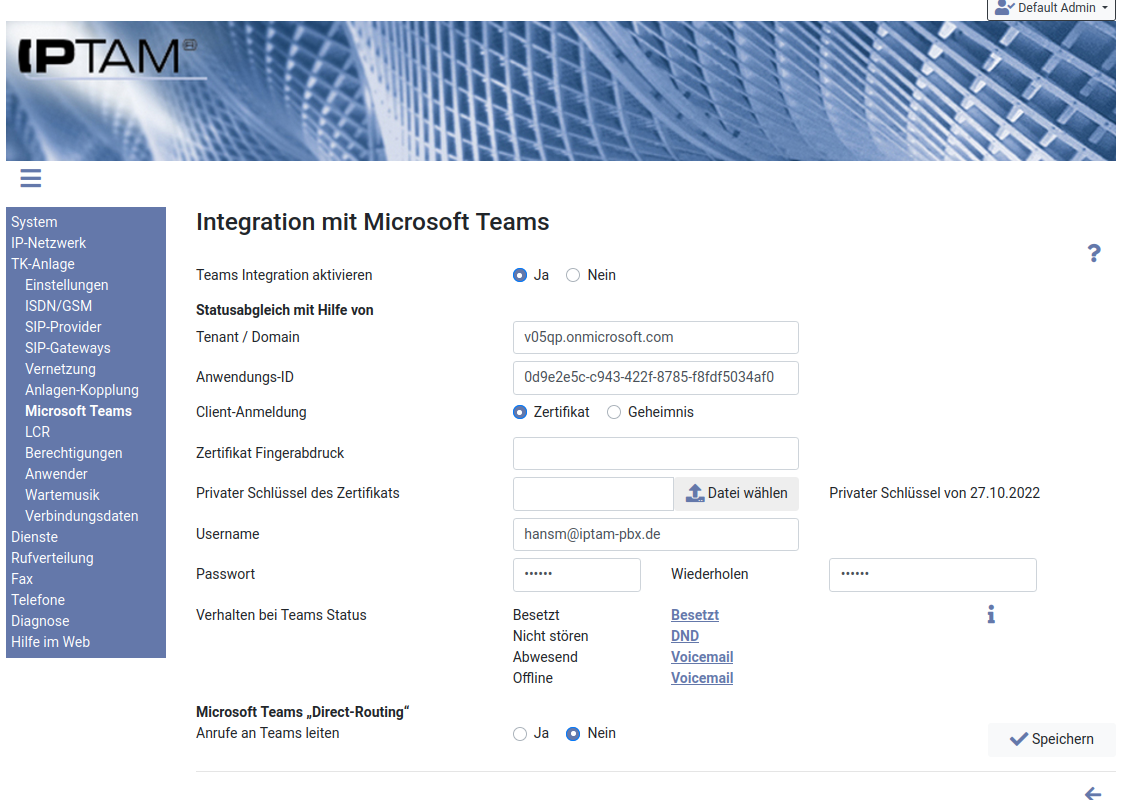
Task: Click the Zertifikat Fingerabdruck input field
Action: pyautogui.click(x=655, y=453)
